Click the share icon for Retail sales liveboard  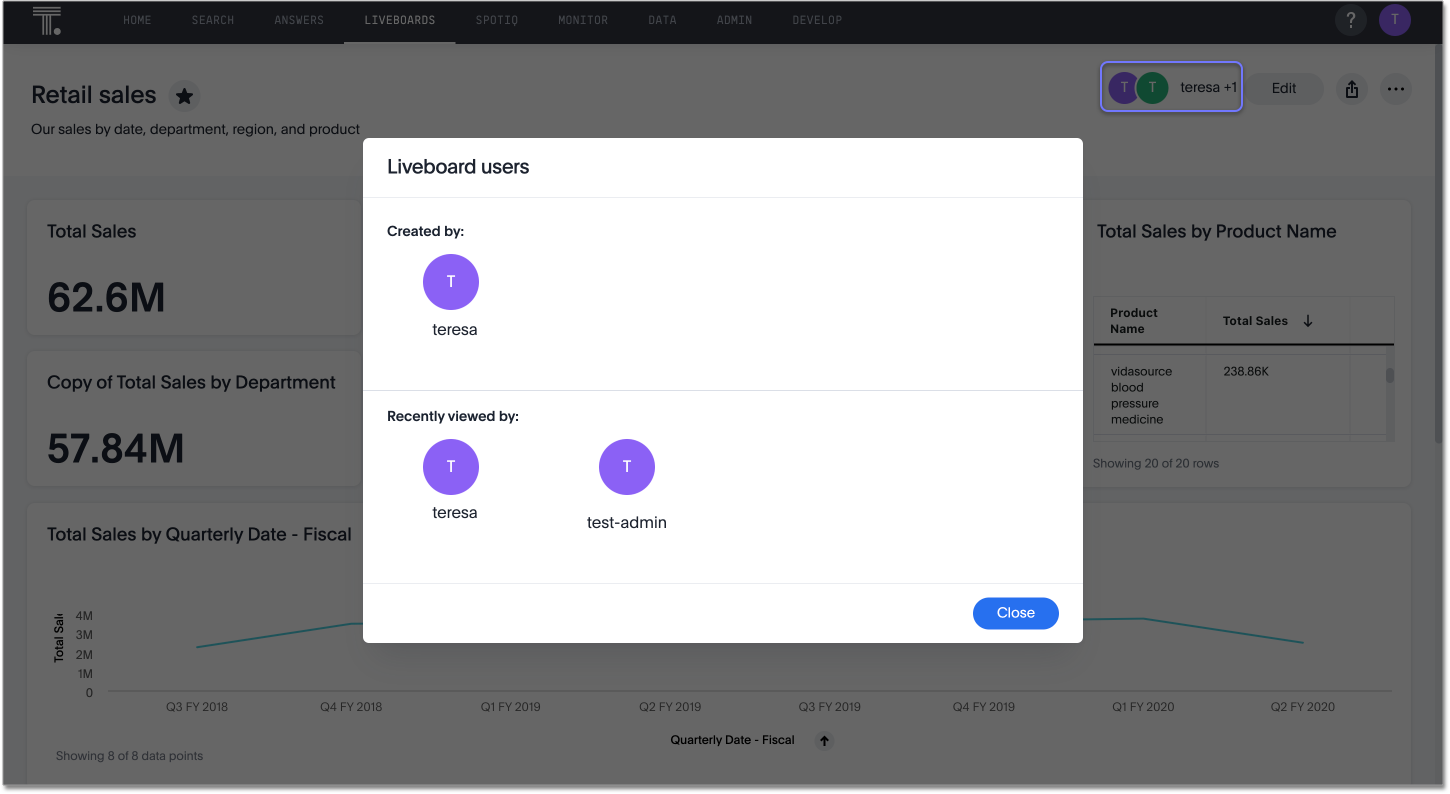pos(1351,88)
